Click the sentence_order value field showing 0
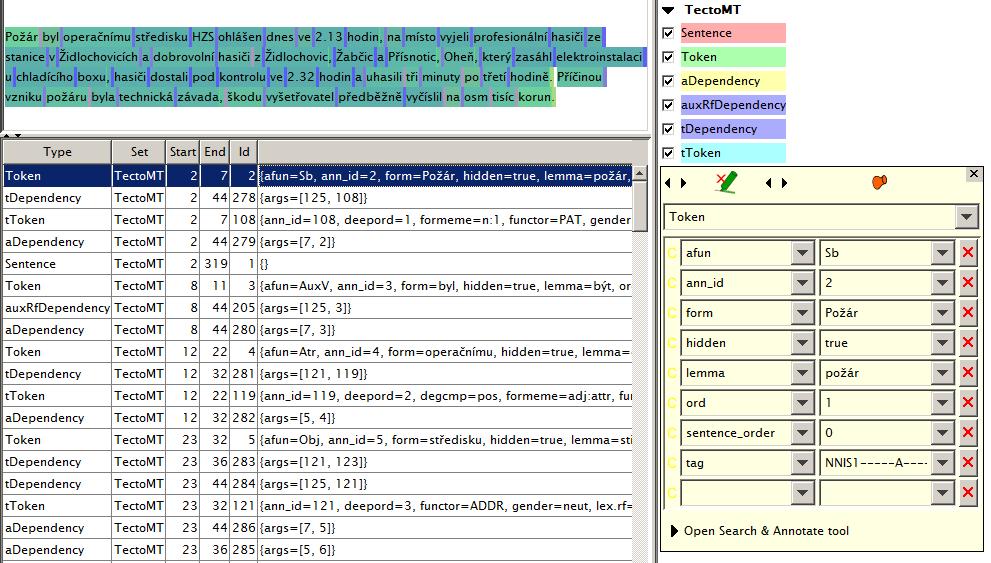Viewport: 991px width, 563px height. click(x=876, y=433)
